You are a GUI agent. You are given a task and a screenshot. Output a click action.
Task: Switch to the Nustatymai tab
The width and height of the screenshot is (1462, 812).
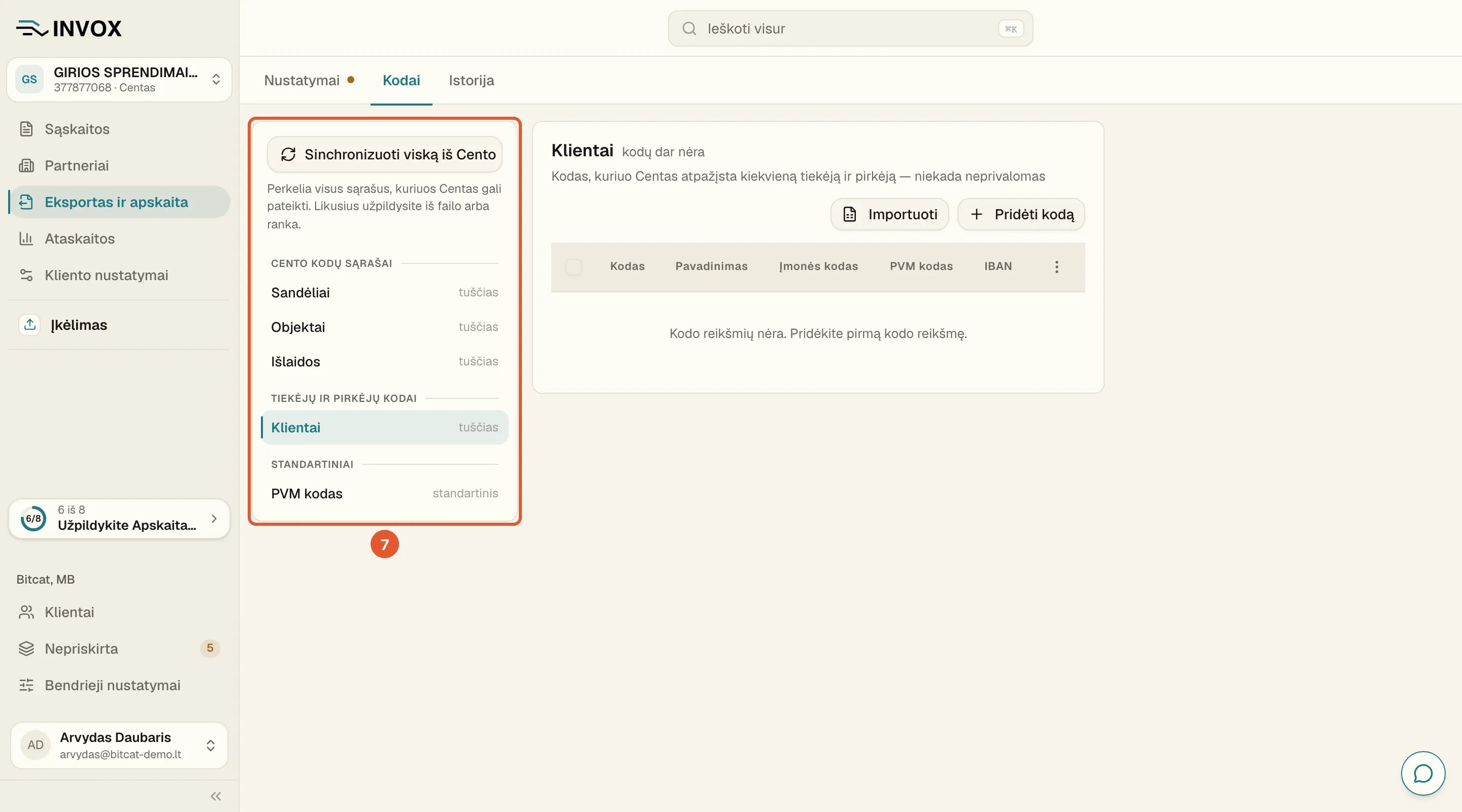[x=309, y=80]
